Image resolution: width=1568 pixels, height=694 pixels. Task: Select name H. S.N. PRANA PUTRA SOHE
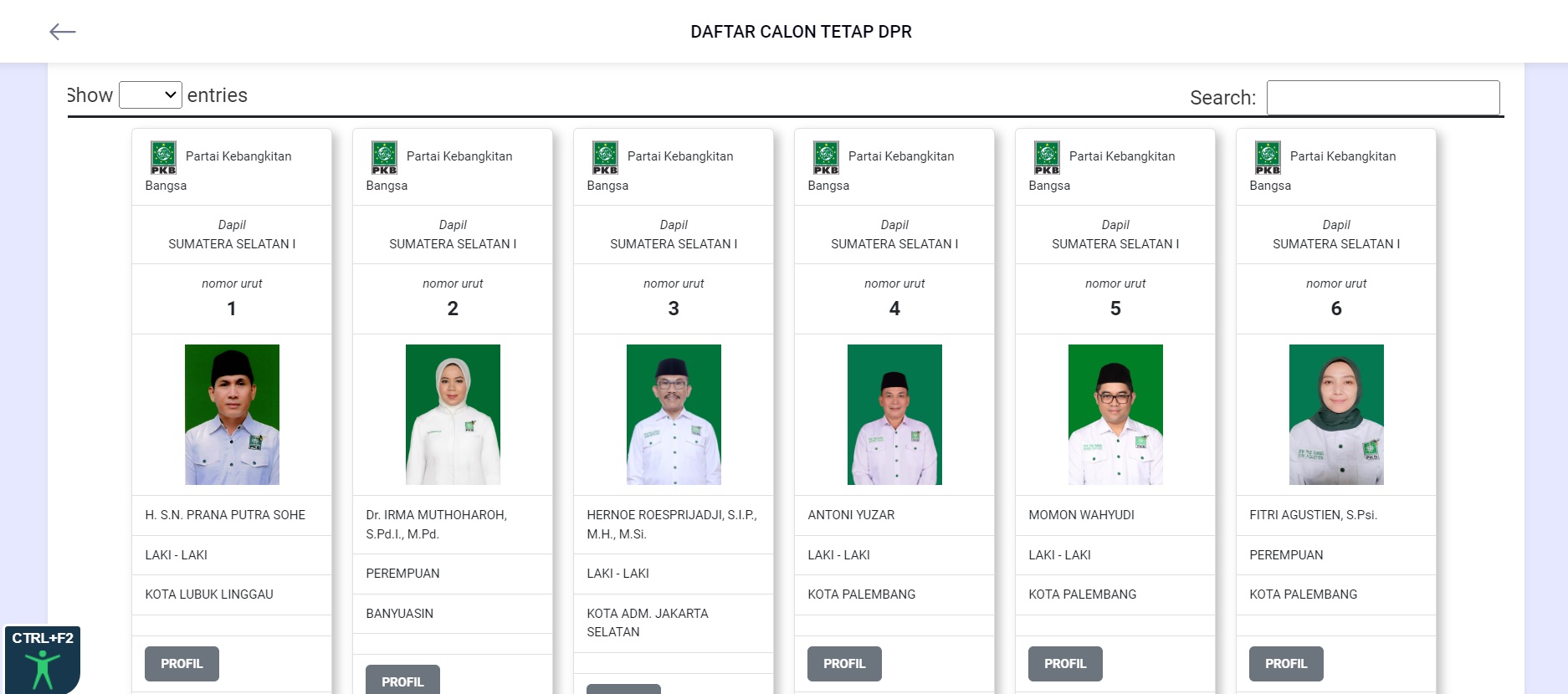coord(225,515)
